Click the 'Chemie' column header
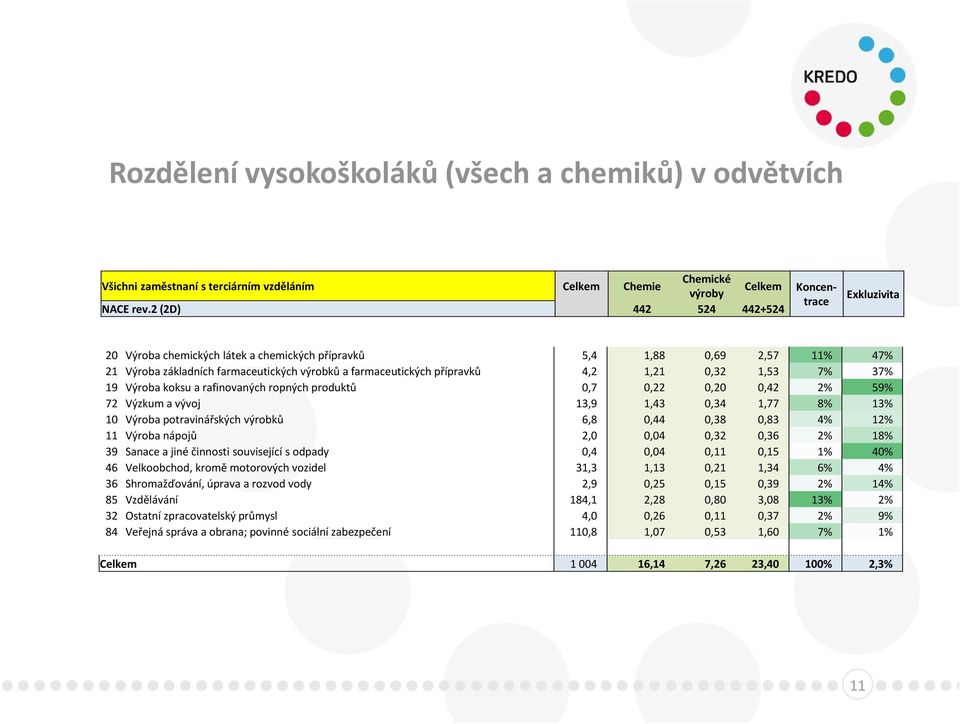 pos(642,286)
